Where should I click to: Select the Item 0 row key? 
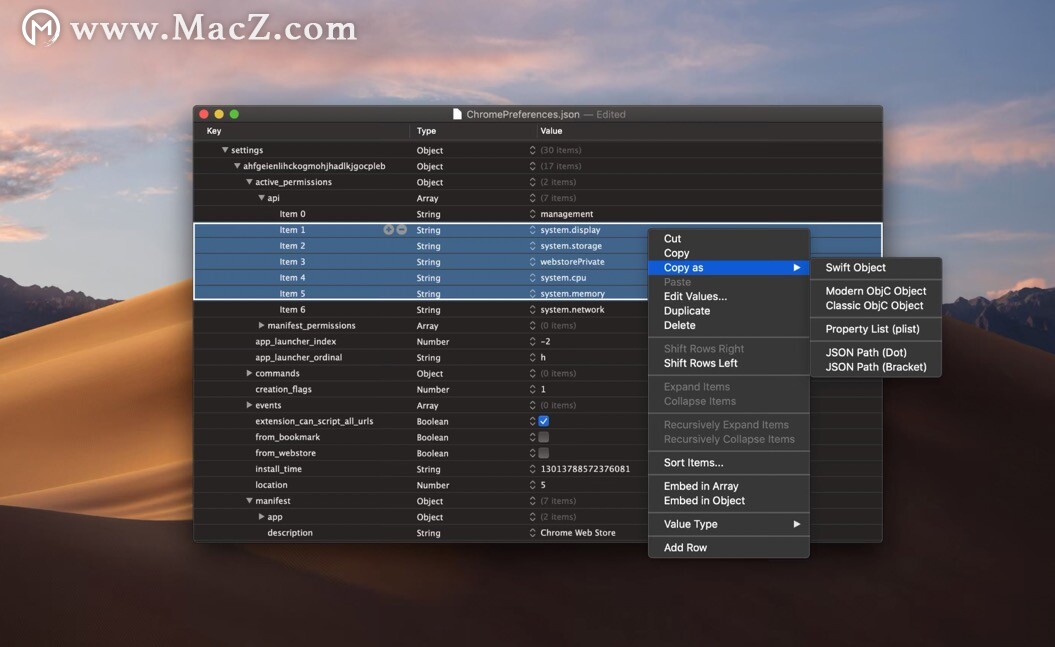pos(293,214)
